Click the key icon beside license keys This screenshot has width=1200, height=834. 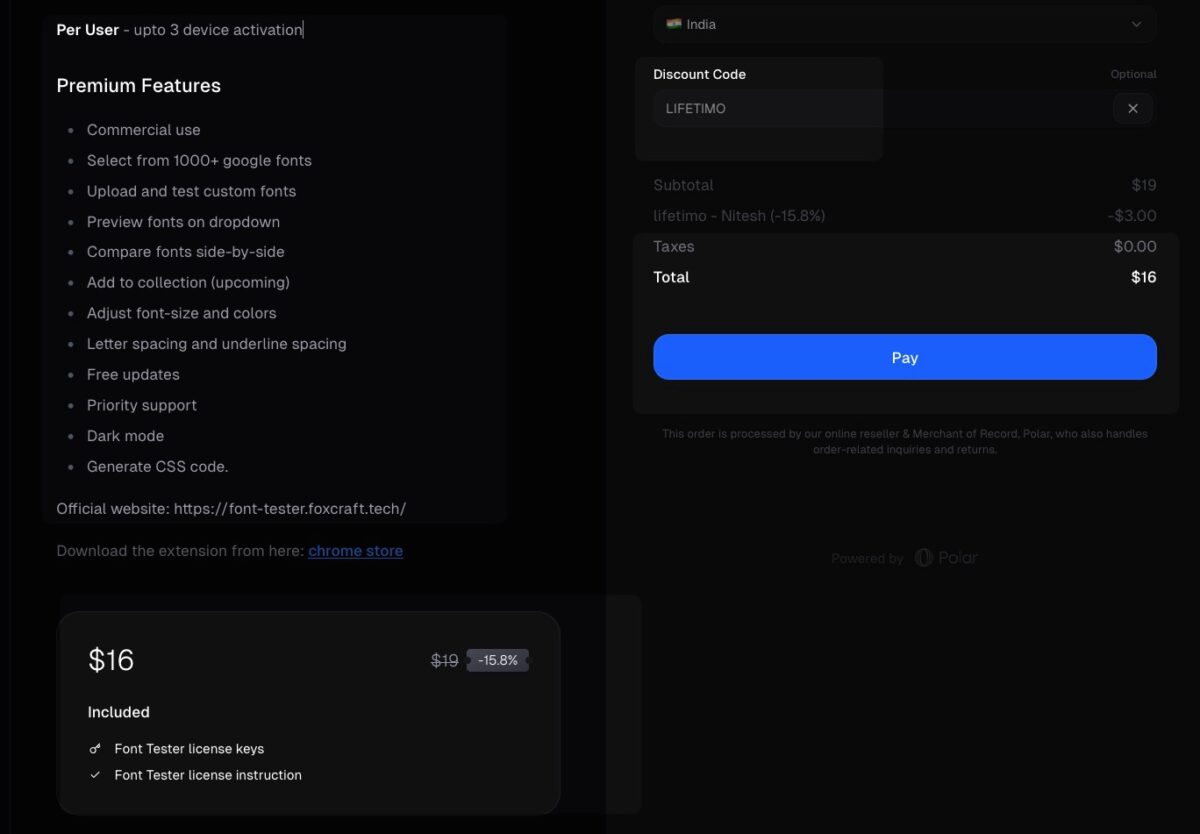pos(95,749)
